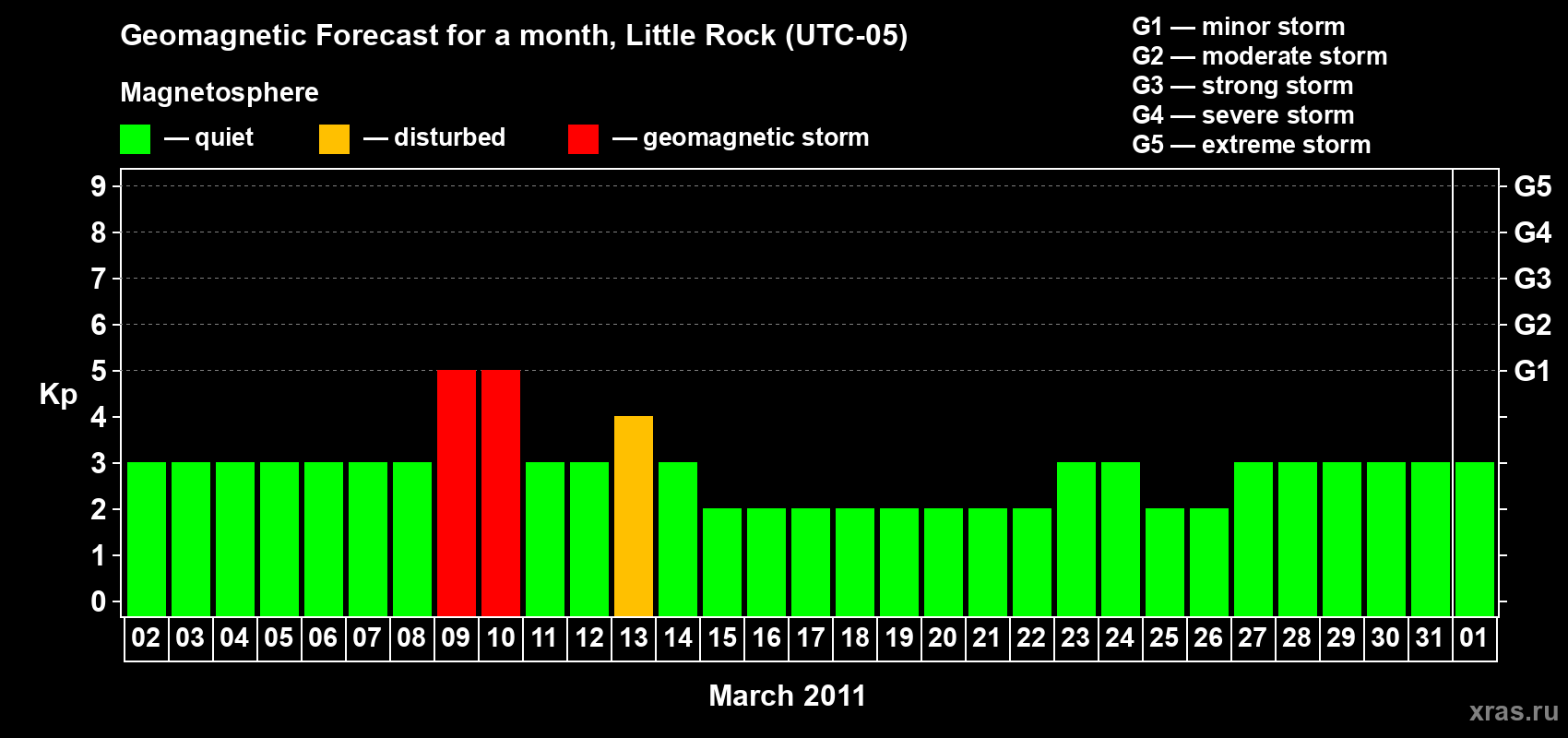The image size is (1568, 738).
Task: Click the Kp value 0 on axis
Action: (99, 601)
